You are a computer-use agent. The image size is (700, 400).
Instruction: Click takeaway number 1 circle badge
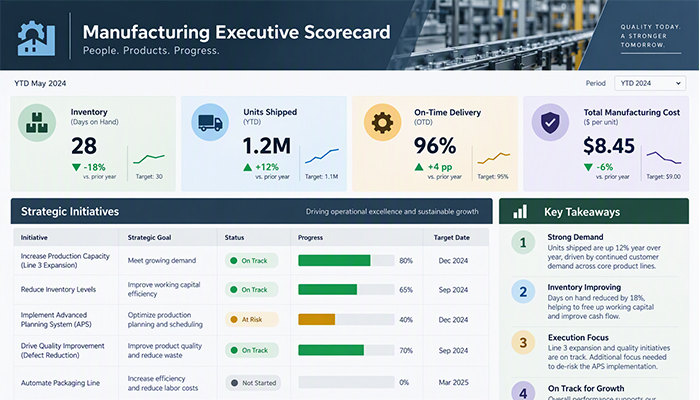pyautogui.click(x=523, y=242)
